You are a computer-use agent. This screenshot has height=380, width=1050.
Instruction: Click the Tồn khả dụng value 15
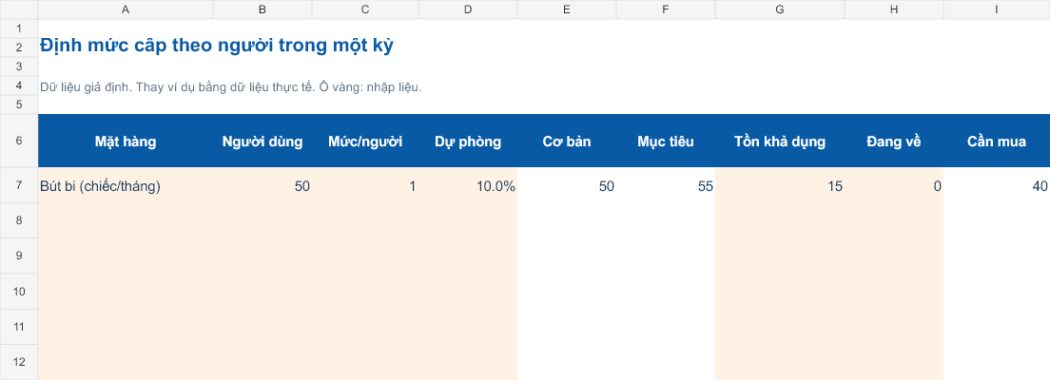click(x=779, y=186)
